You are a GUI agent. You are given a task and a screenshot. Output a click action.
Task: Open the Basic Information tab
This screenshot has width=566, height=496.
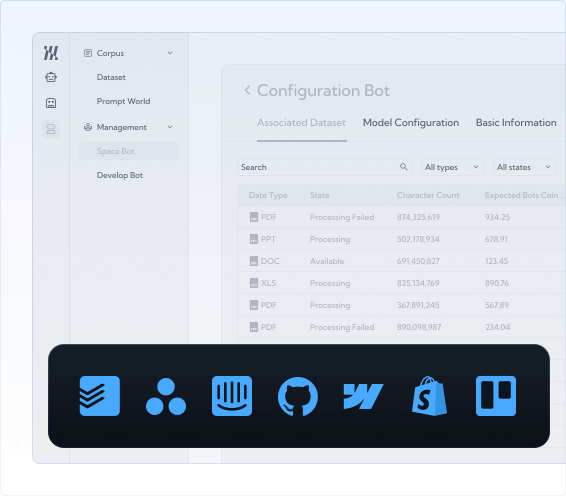(516, 123)
